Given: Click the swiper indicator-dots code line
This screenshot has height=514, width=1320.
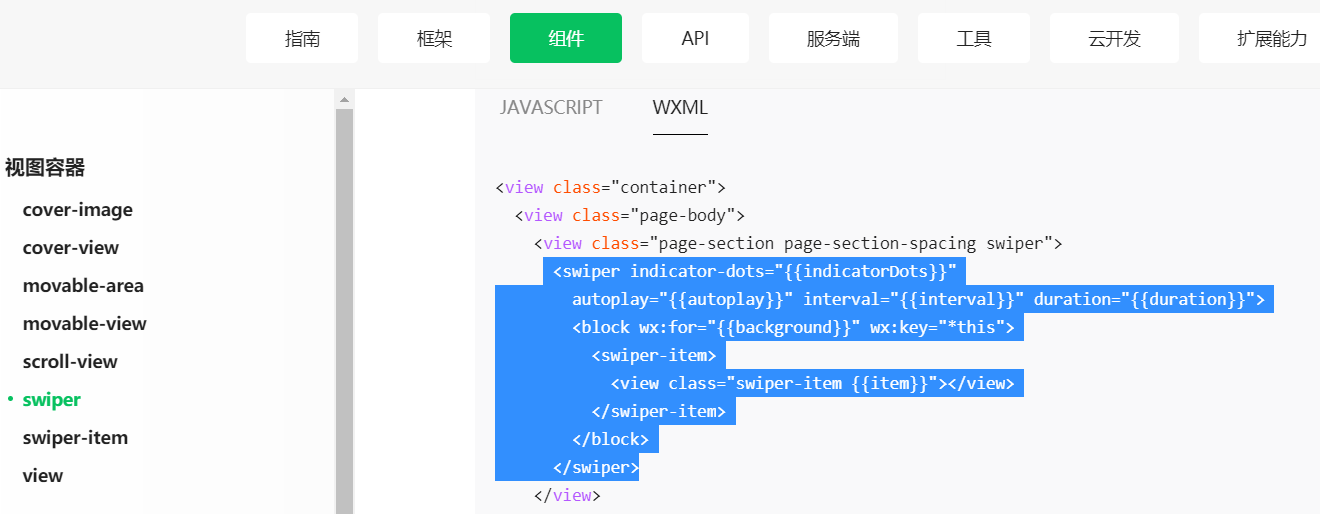Looking at the screenshot, I should point(755,271).
